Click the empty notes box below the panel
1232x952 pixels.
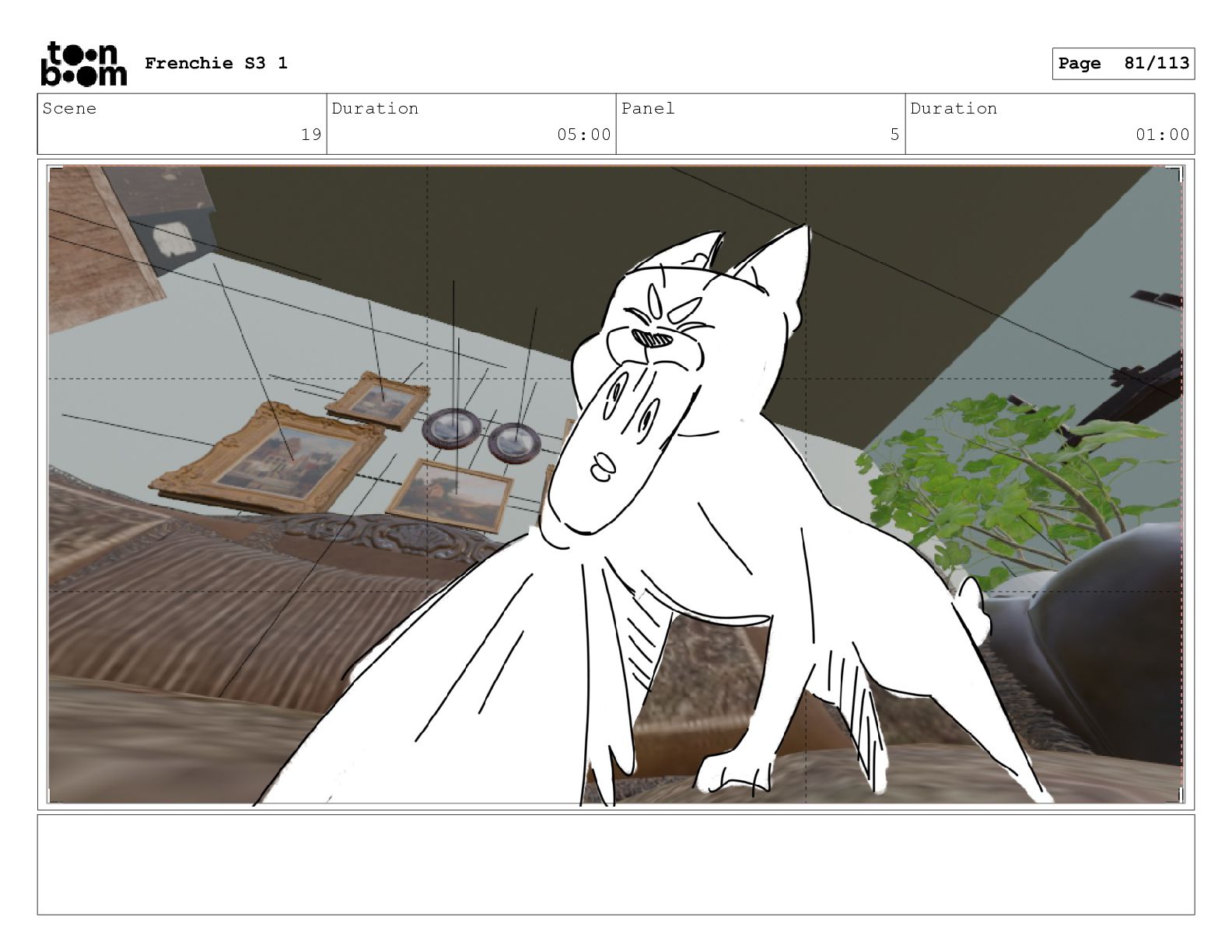coord(616,864)
